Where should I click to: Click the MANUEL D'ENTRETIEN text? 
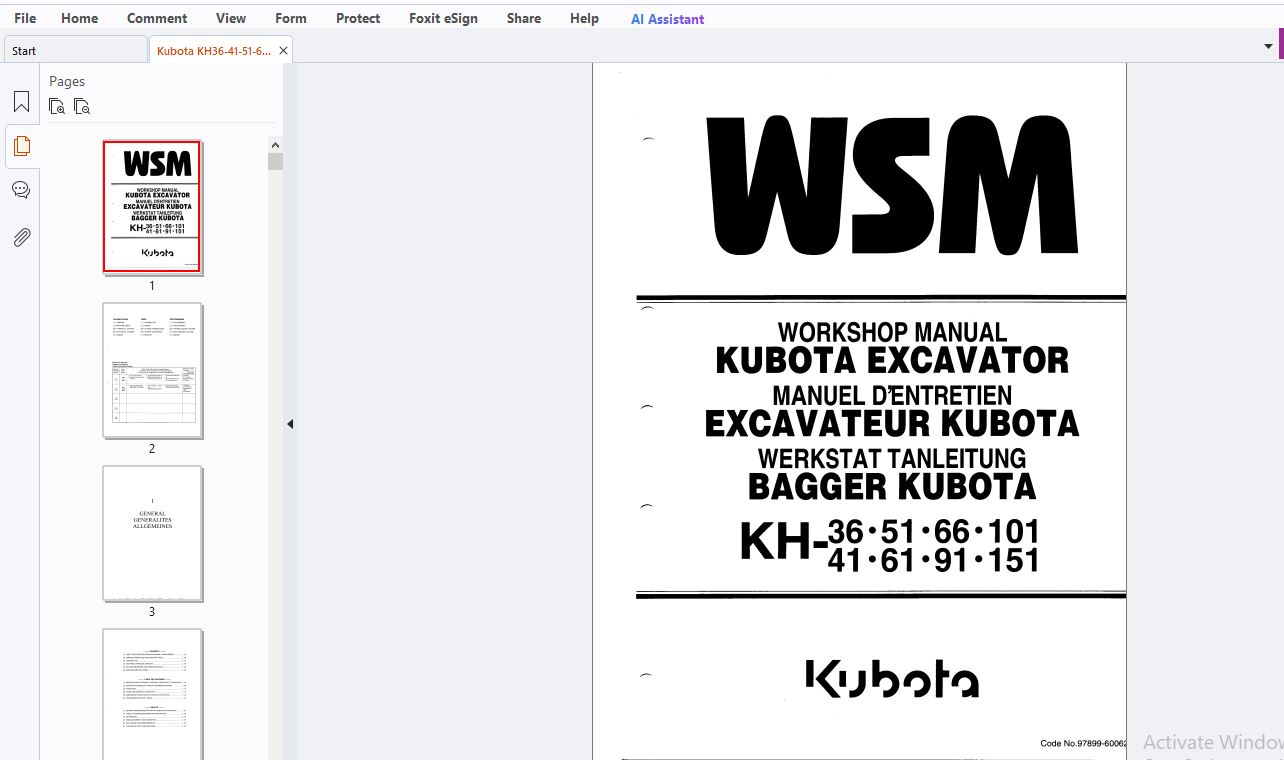[892, 395]
